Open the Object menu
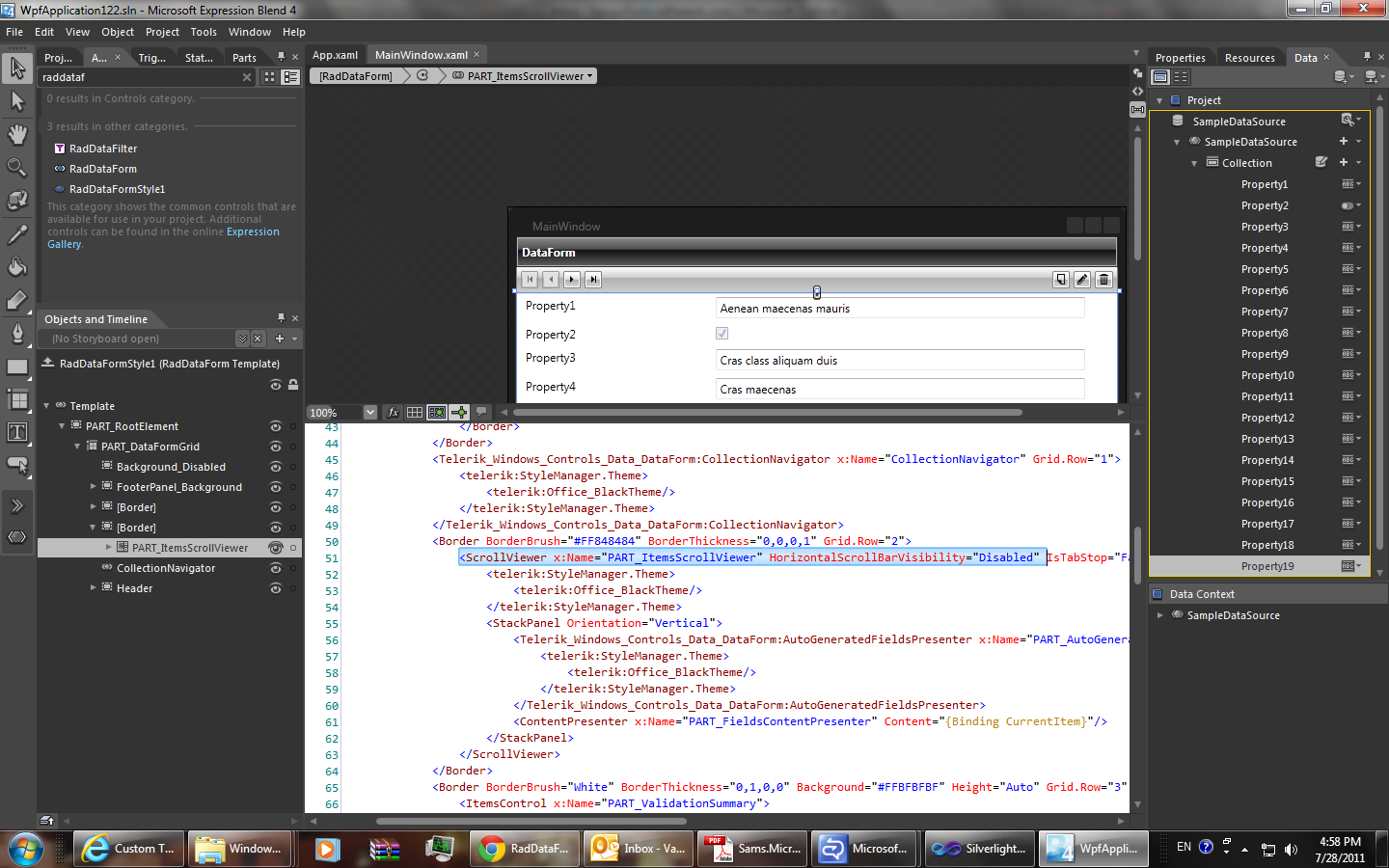 118,32
